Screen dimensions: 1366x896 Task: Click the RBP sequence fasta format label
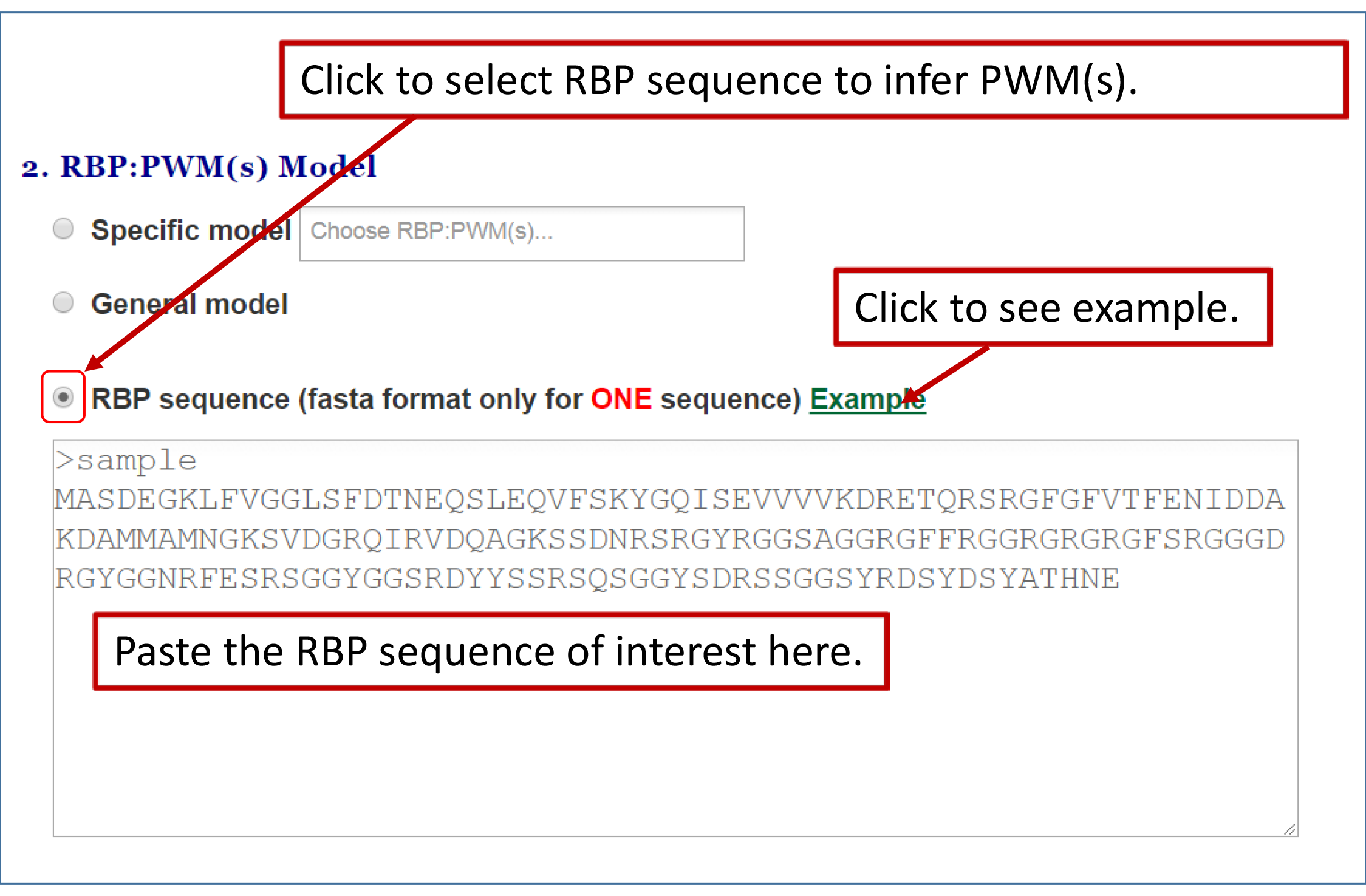446,399
